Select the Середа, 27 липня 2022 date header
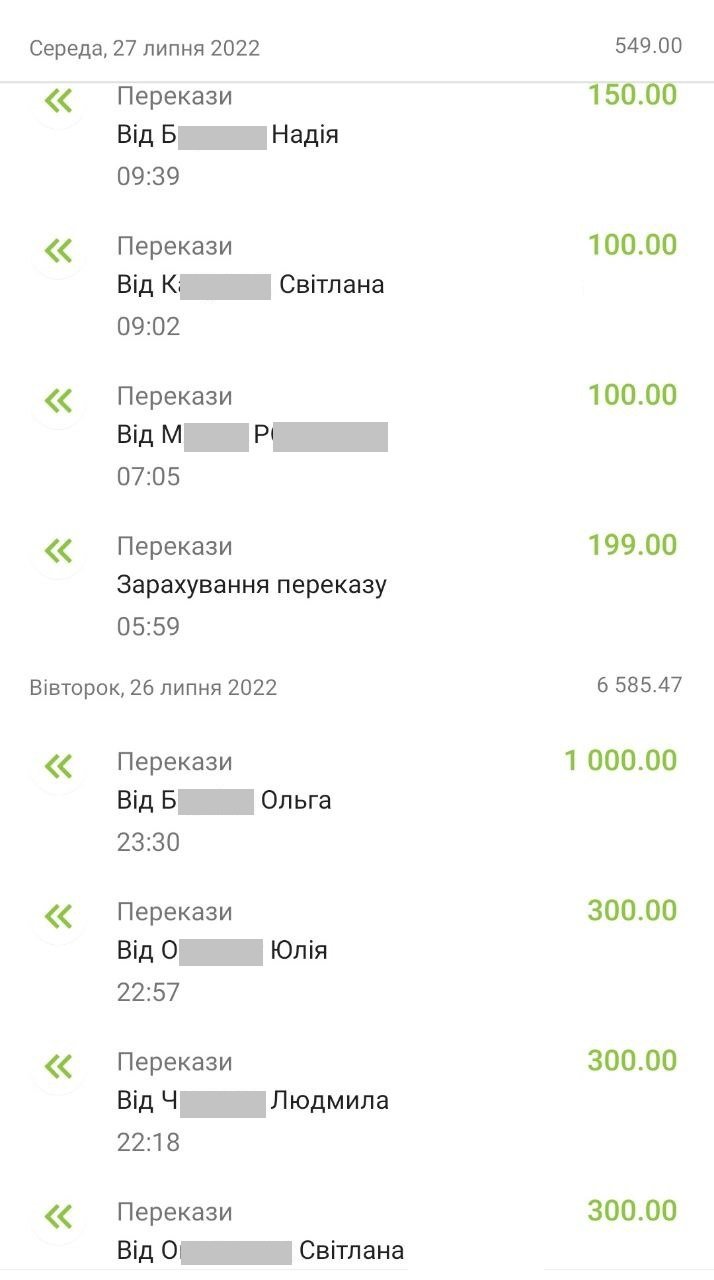Screen dimensions: 714x1280 (145, 48)
